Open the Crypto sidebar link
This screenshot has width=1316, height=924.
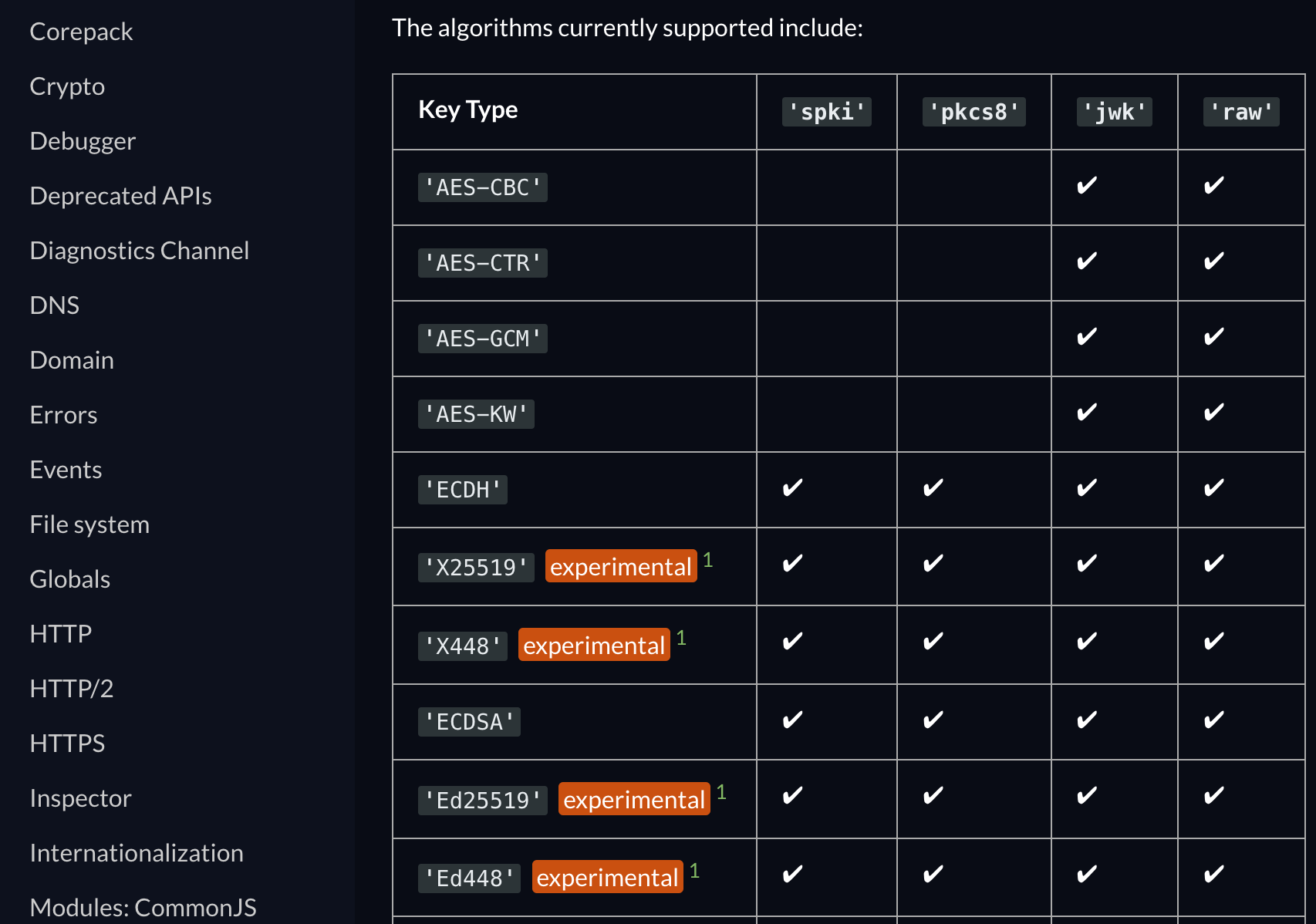pyautogui.click(x=67, y=86)
